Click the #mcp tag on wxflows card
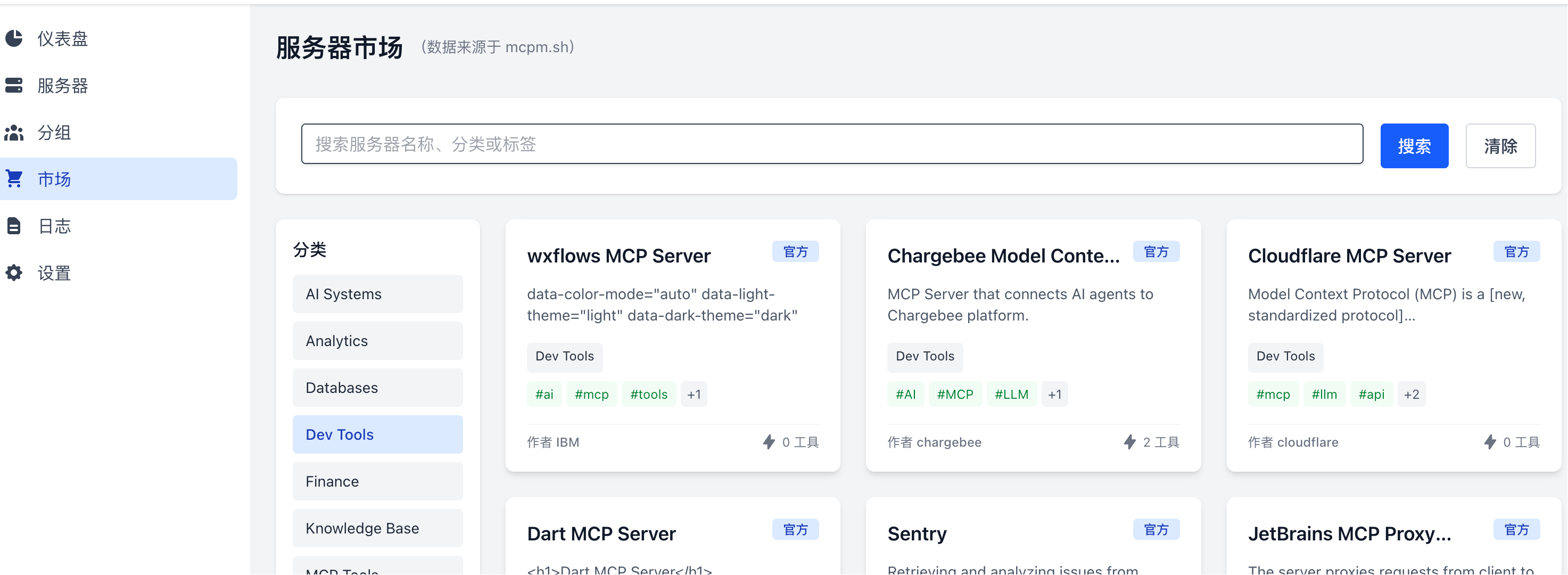Image resolution: width=1568 pixels, height=575 pixels. (592, 395)
